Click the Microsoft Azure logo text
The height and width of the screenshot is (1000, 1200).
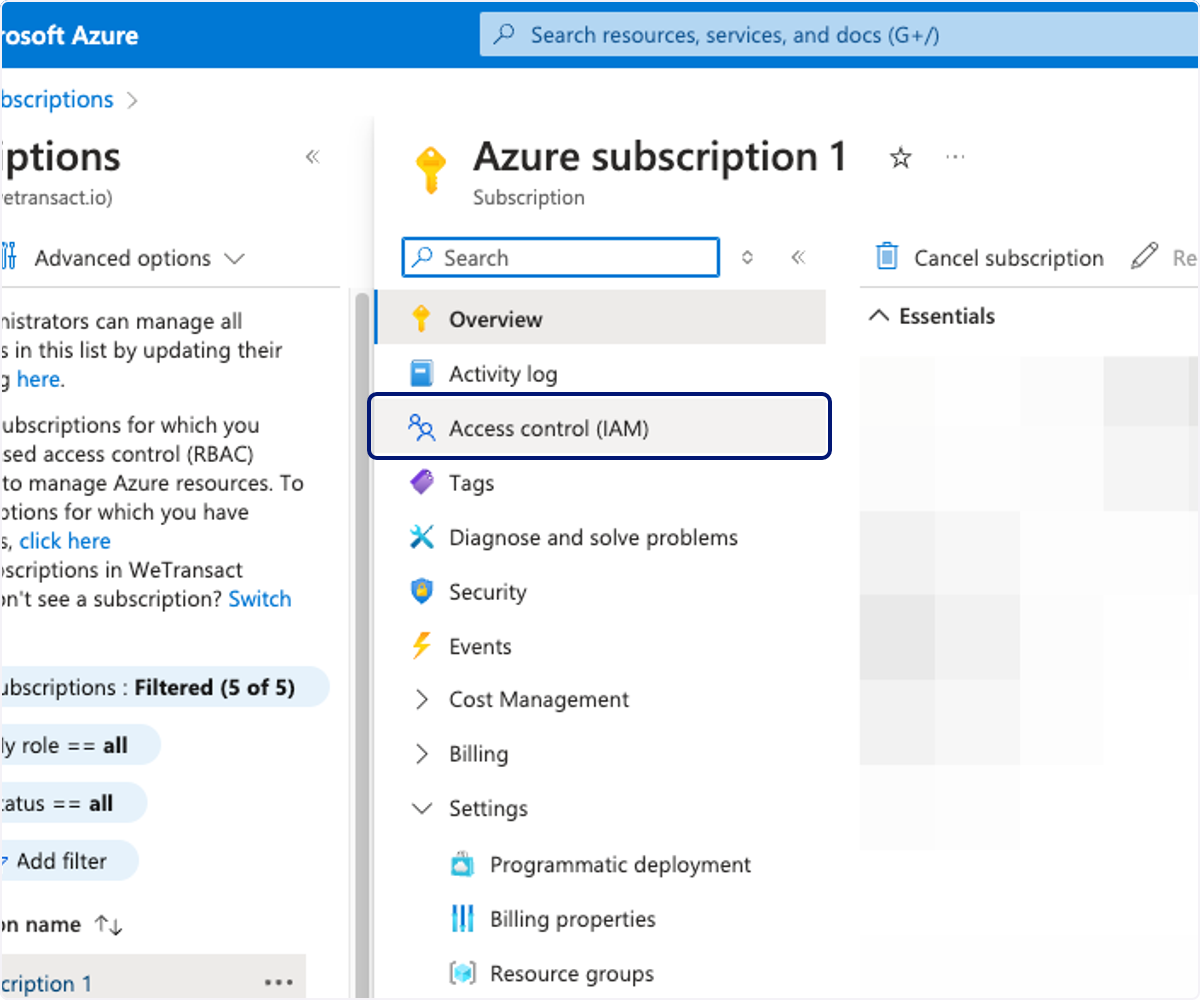69,36
